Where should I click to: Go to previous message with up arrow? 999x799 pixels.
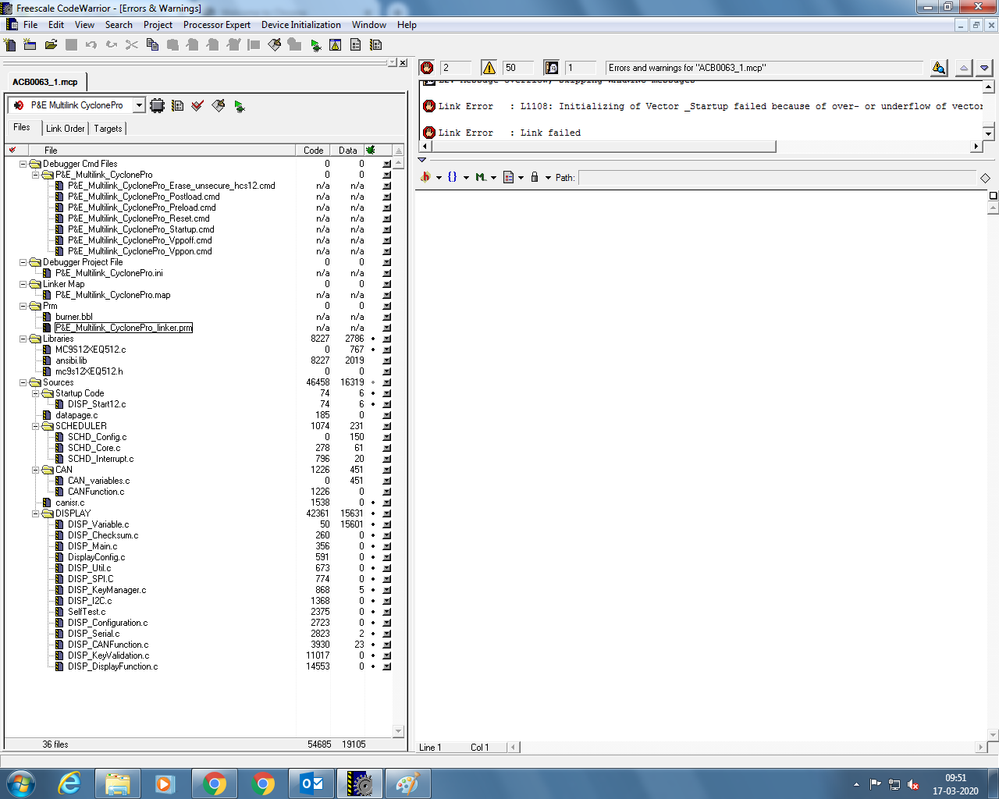(x=963, y=68)
